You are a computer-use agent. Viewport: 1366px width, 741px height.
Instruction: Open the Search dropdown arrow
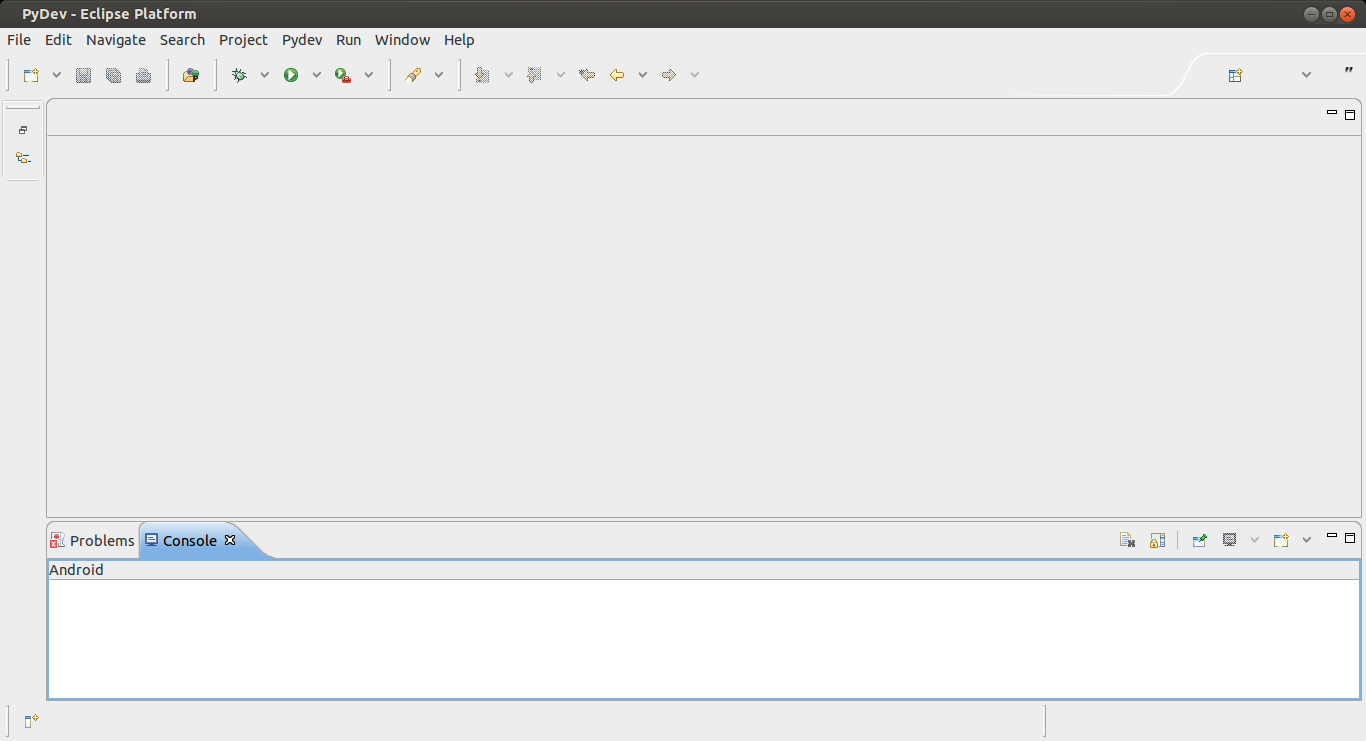coord(439,75)
